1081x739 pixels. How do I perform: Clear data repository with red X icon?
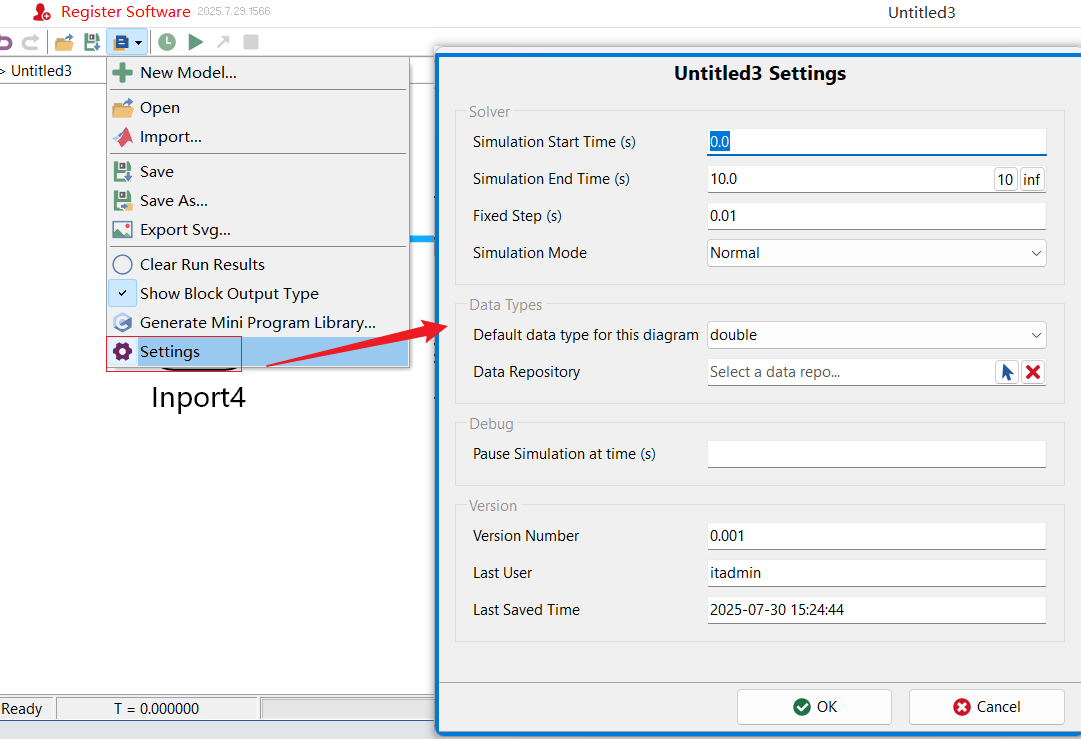pos(1033,372)
